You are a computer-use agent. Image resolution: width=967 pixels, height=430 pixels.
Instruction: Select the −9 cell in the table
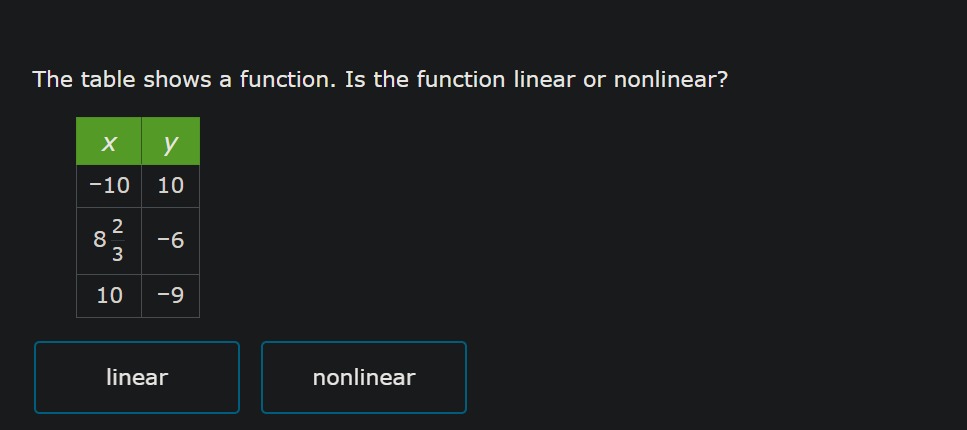(x=170, y=296)
